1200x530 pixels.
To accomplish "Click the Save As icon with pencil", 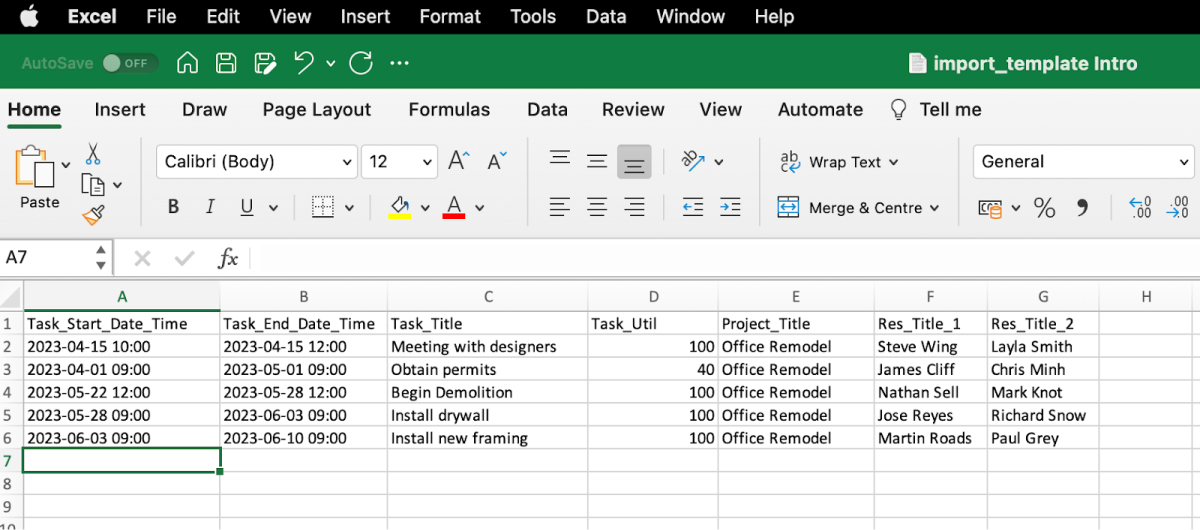I will tap(265, 63).
